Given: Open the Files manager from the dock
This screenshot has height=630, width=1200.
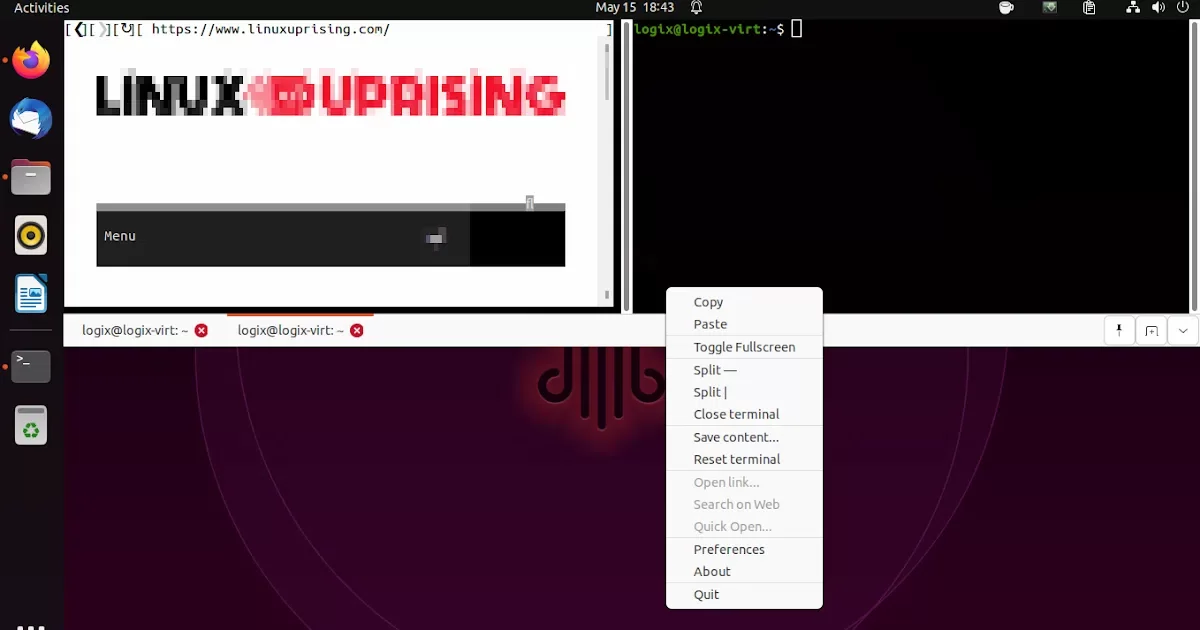Looking at the screenshot, I should [x=29, y=177].
